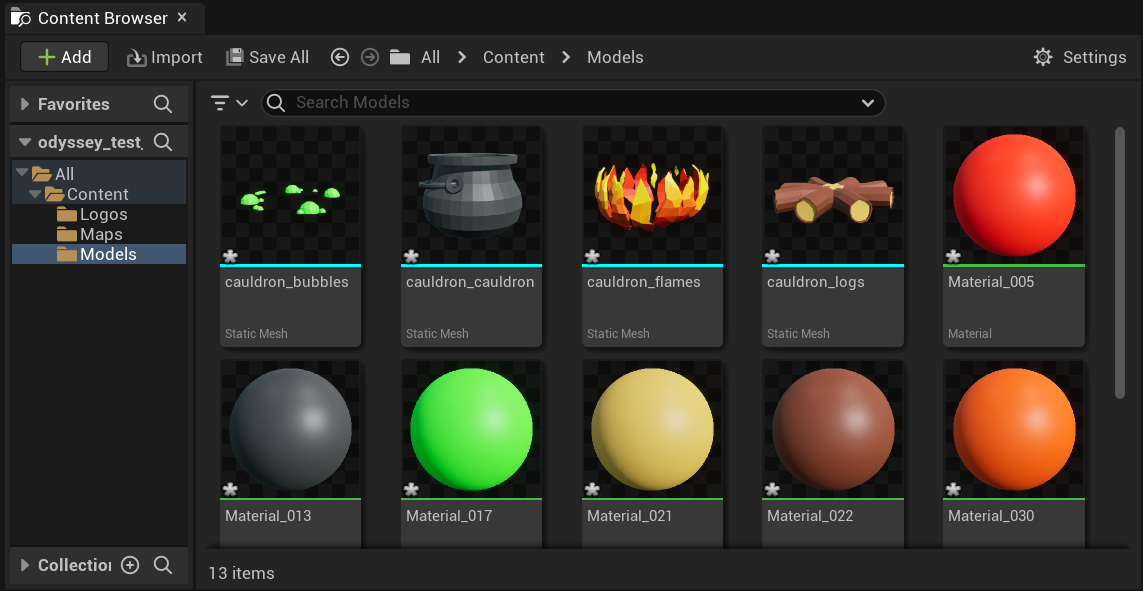The height and width of the screenshot is (591, 1143).
Task: Navigate to Content via the breadcrumb
Action: (x=513, y=57)
